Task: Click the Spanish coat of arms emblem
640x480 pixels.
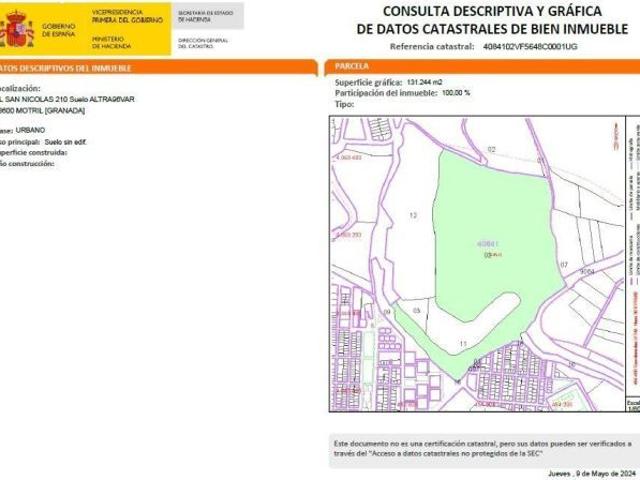Action: tap(17, 29)
